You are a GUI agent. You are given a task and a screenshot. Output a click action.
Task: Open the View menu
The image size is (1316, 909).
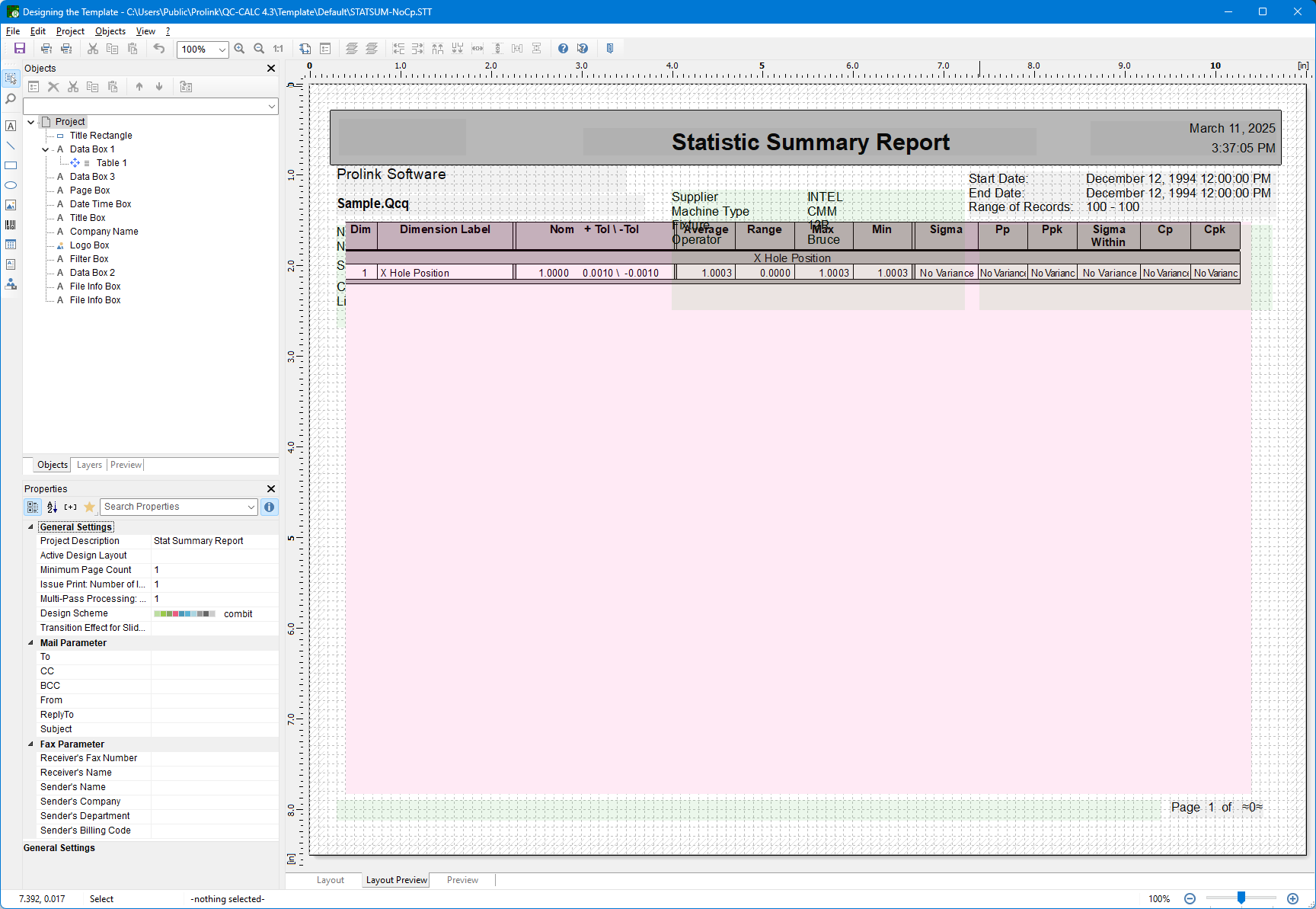145,31
